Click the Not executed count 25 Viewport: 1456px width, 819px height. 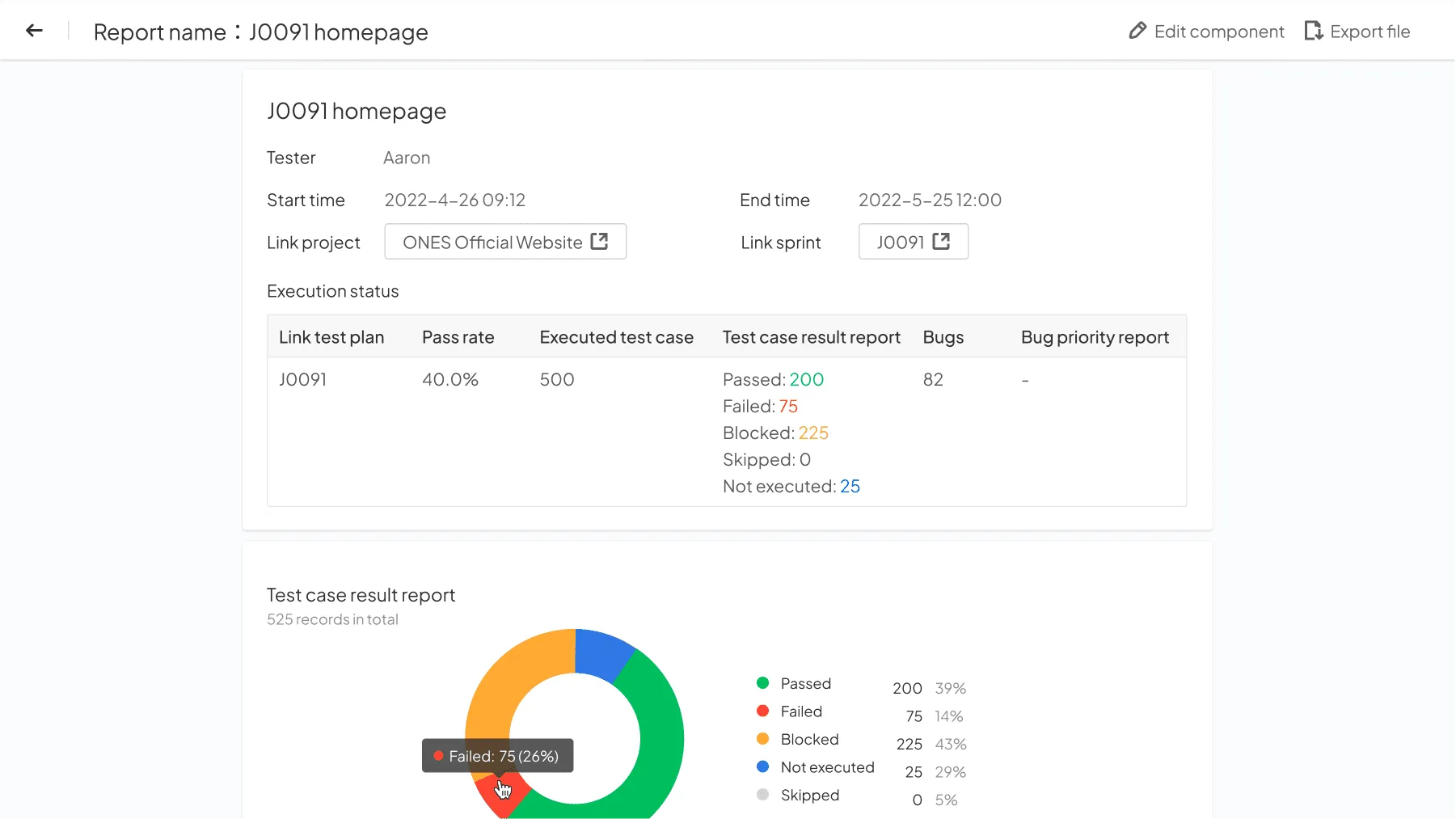(850, 487)
